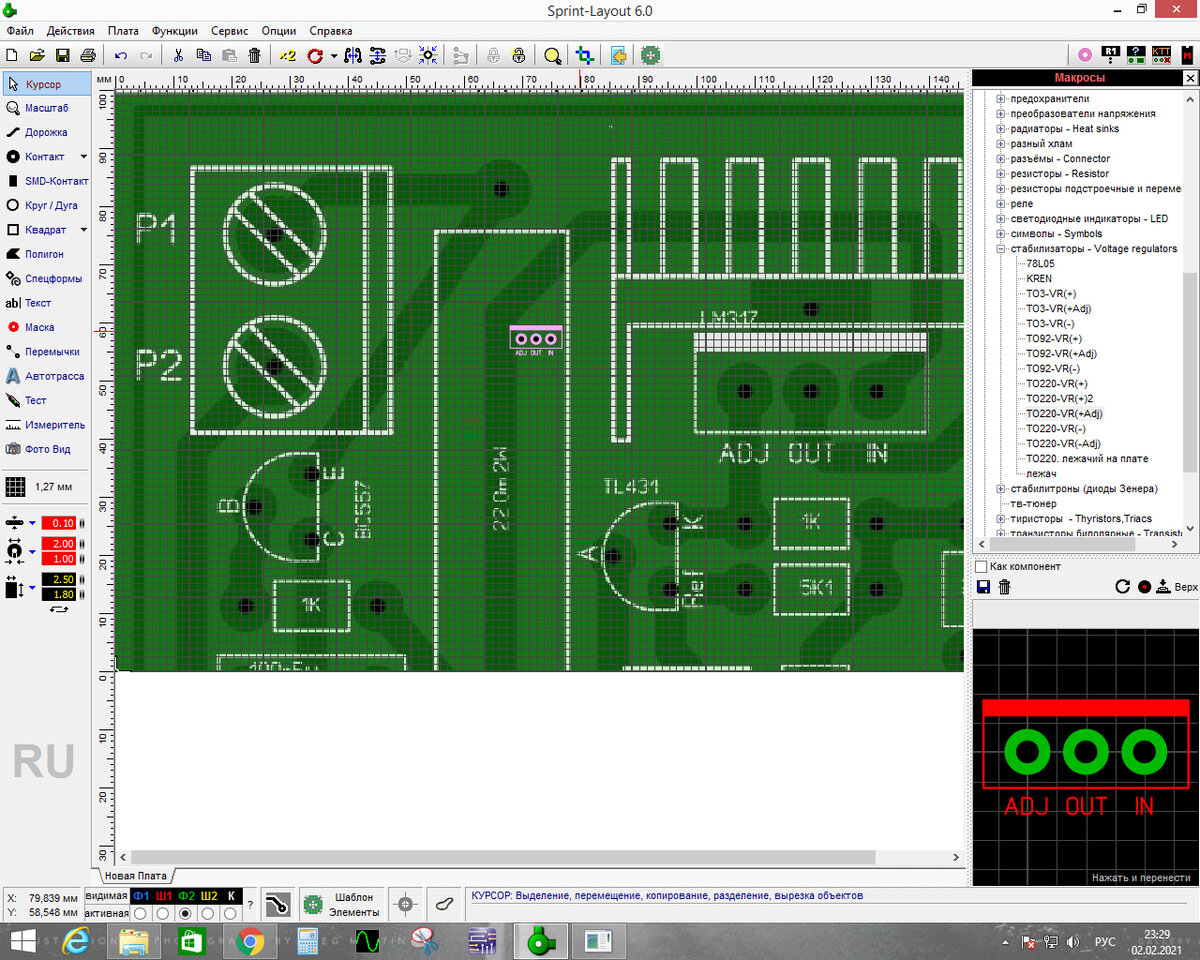The width and height of the screenshot is (1200, 960).
Task: Switch to Фото Вид photo view
Action: (x=45, y=449)
